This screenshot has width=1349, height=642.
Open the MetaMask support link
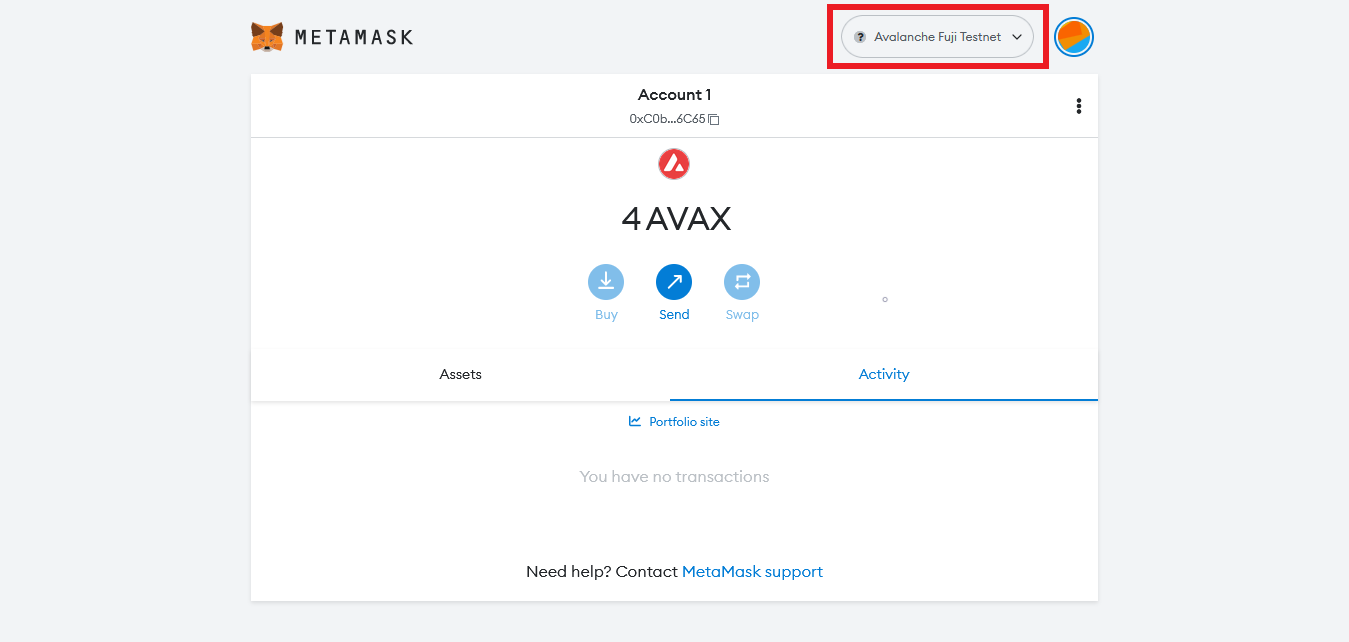pyautogui.click(x=752, y=572)
